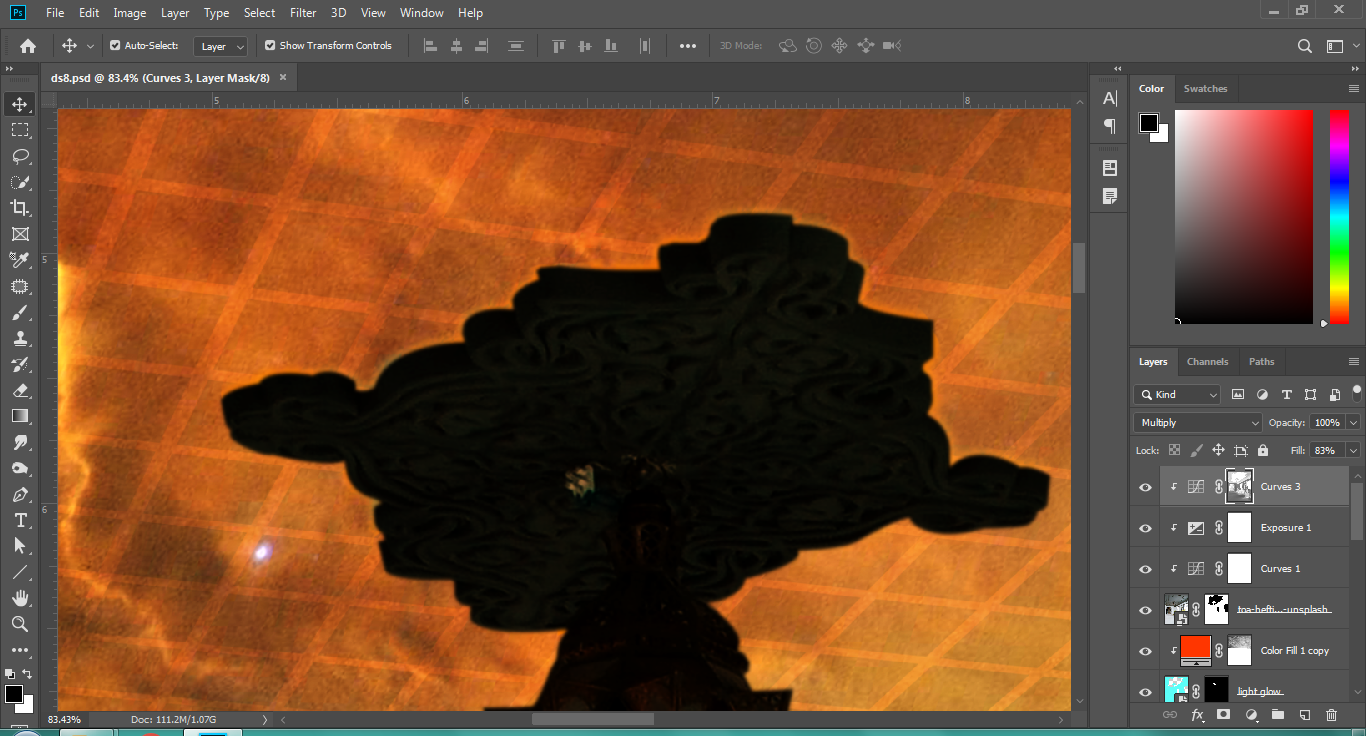Image resolution: width=1366 pixels, height=736 pixels.
Task: Open the Opacity slider dropdown arrow
Action: [1354, 423]
